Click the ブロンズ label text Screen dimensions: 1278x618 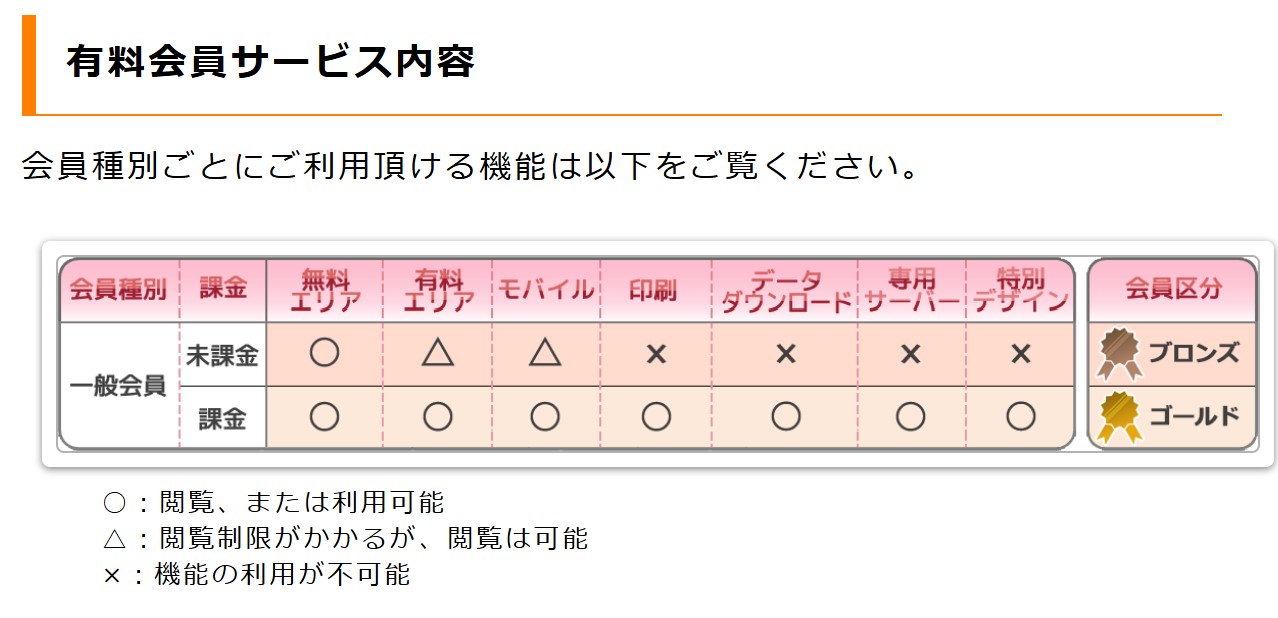click(1194, 353)
